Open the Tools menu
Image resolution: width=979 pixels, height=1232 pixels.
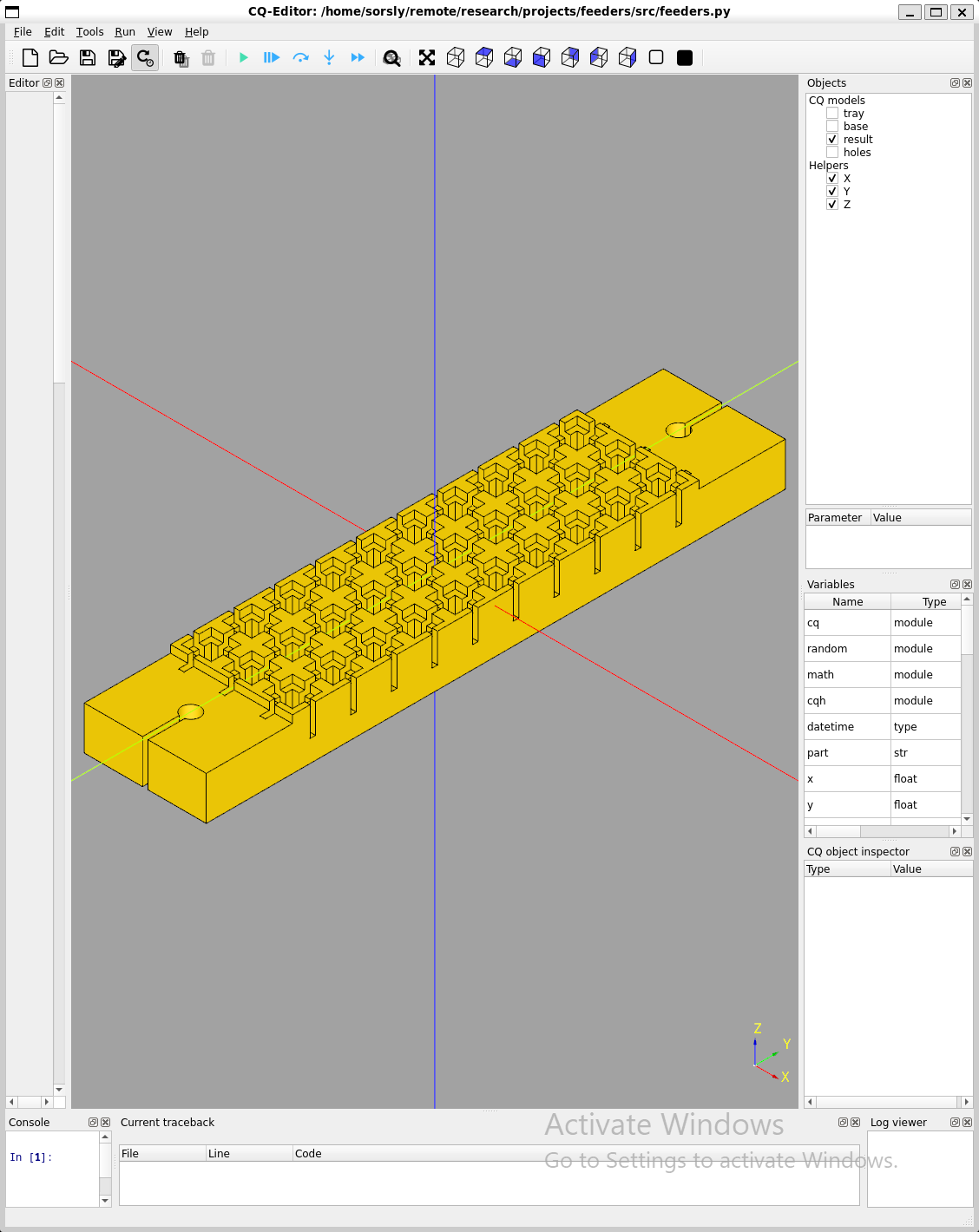[x=89, y=32]
